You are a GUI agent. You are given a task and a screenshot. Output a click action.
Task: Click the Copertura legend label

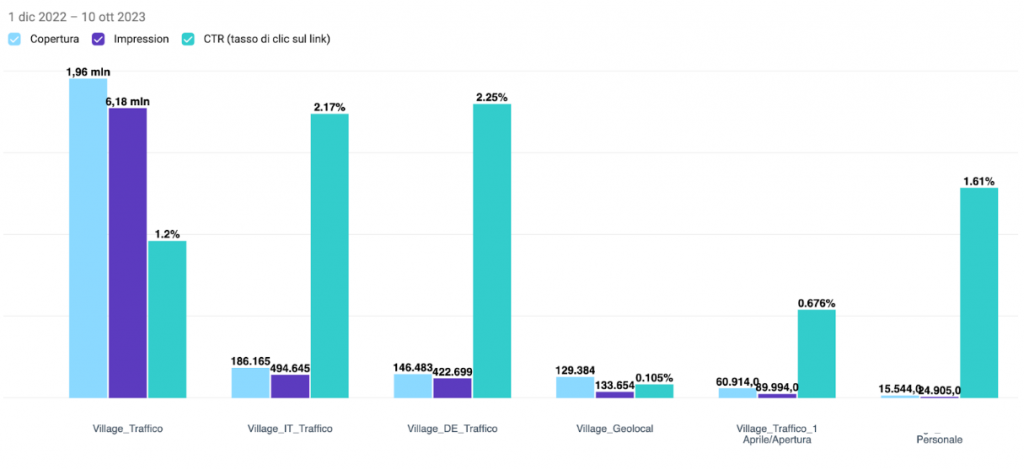pos(55,39)
